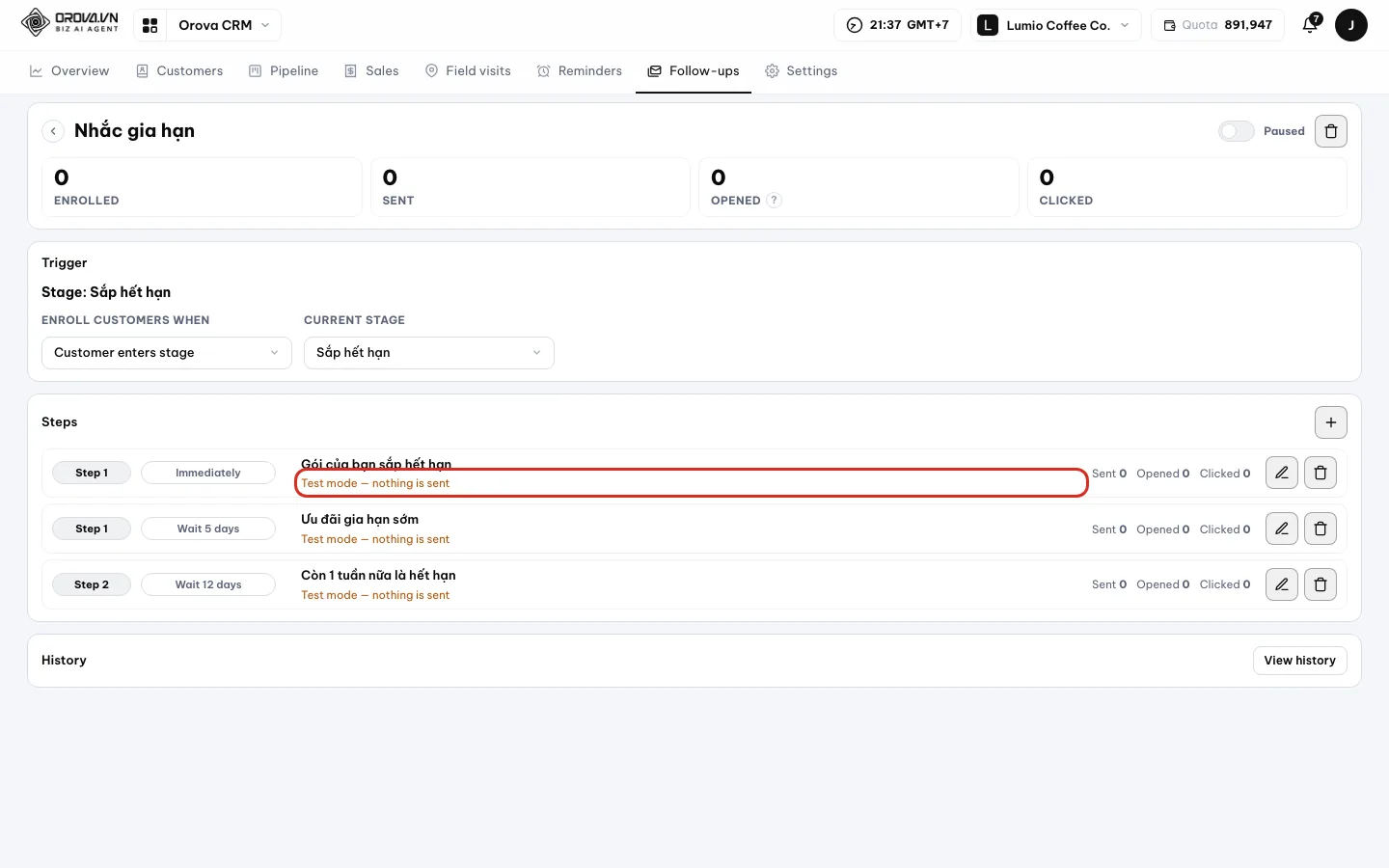
Task: Open the Settings tab
Action: [802, 71]
